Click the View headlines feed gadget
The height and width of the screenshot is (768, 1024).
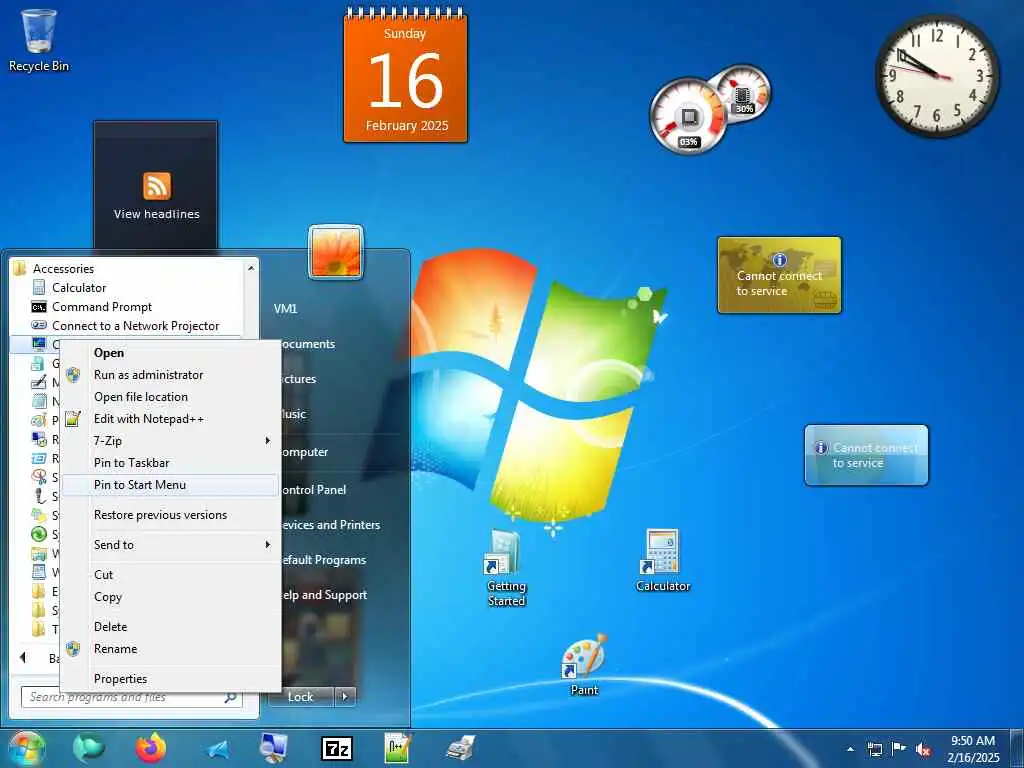pyautogui.click(x=156, y=185)
